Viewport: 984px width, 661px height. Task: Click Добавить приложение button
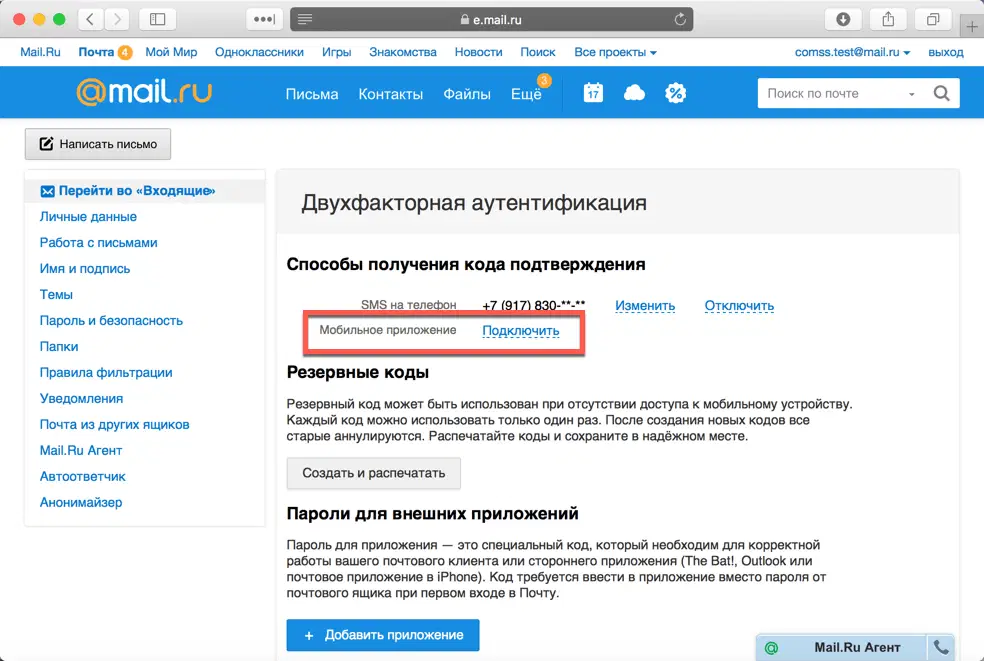click(383, 635)
